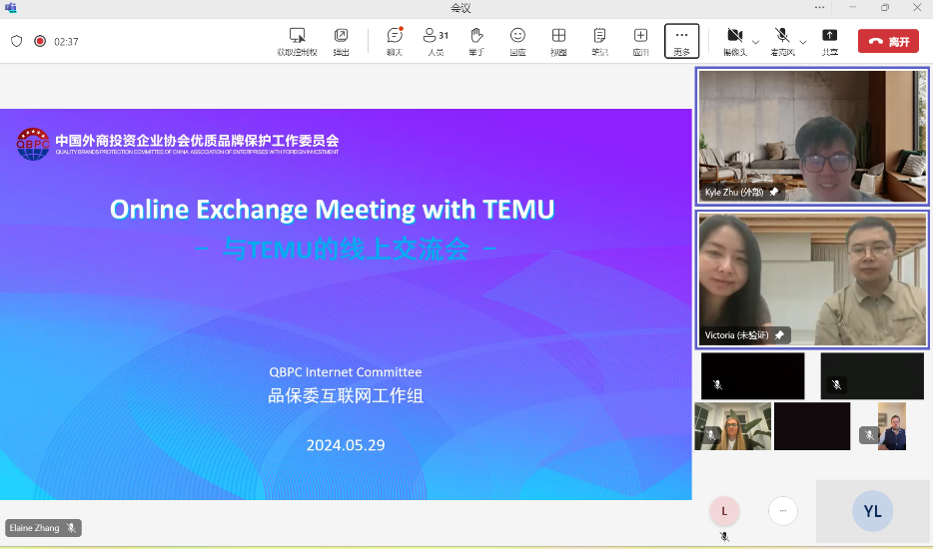Click the Elaine Zhang presenter label
The image size is (935, 550).
(x=35, y=528)
